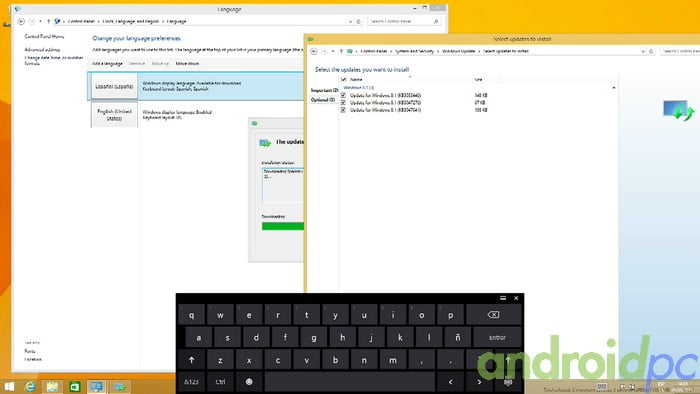Click the Windows 8.1 (3) group heading

[x=358, y=88]
